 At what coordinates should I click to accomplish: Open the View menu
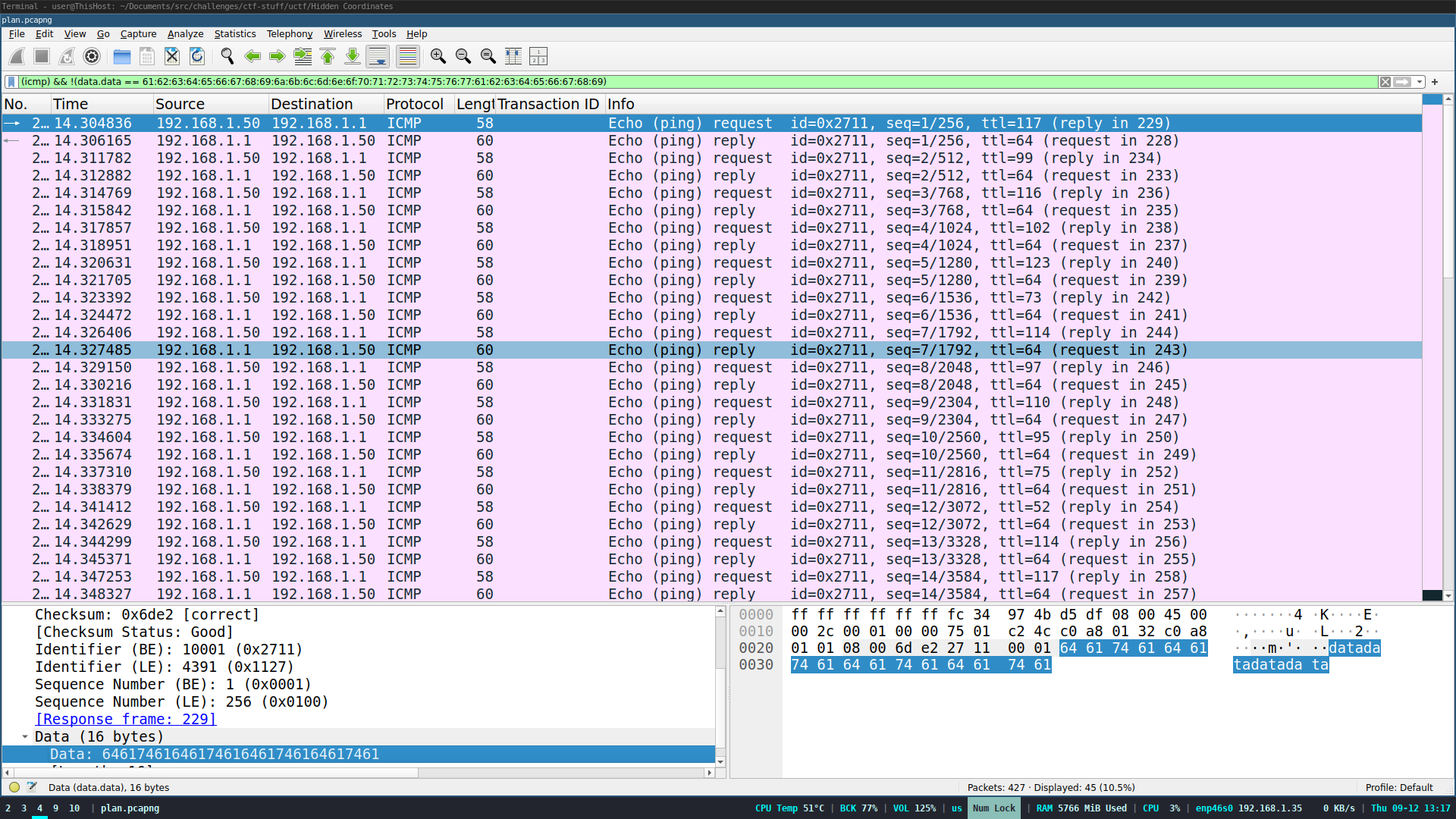(75, 34)
